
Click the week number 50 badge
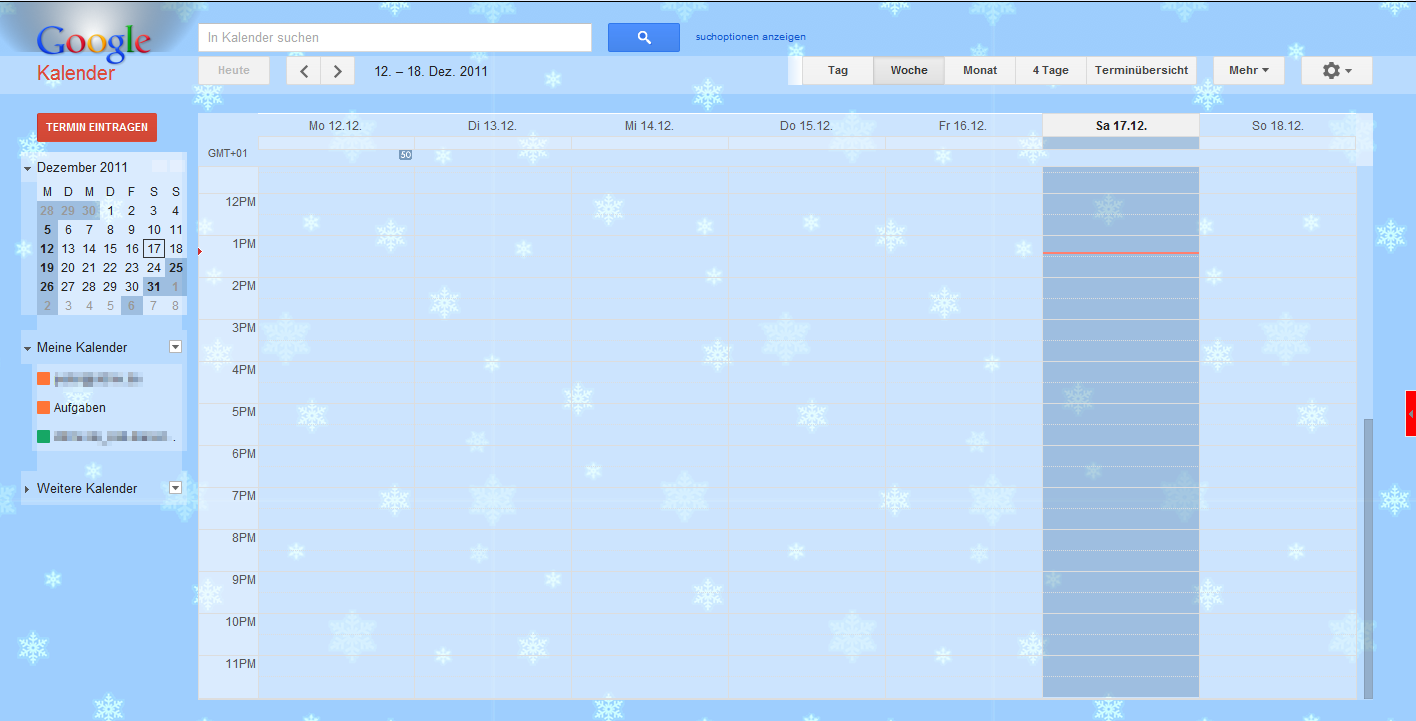coord(405,155)
